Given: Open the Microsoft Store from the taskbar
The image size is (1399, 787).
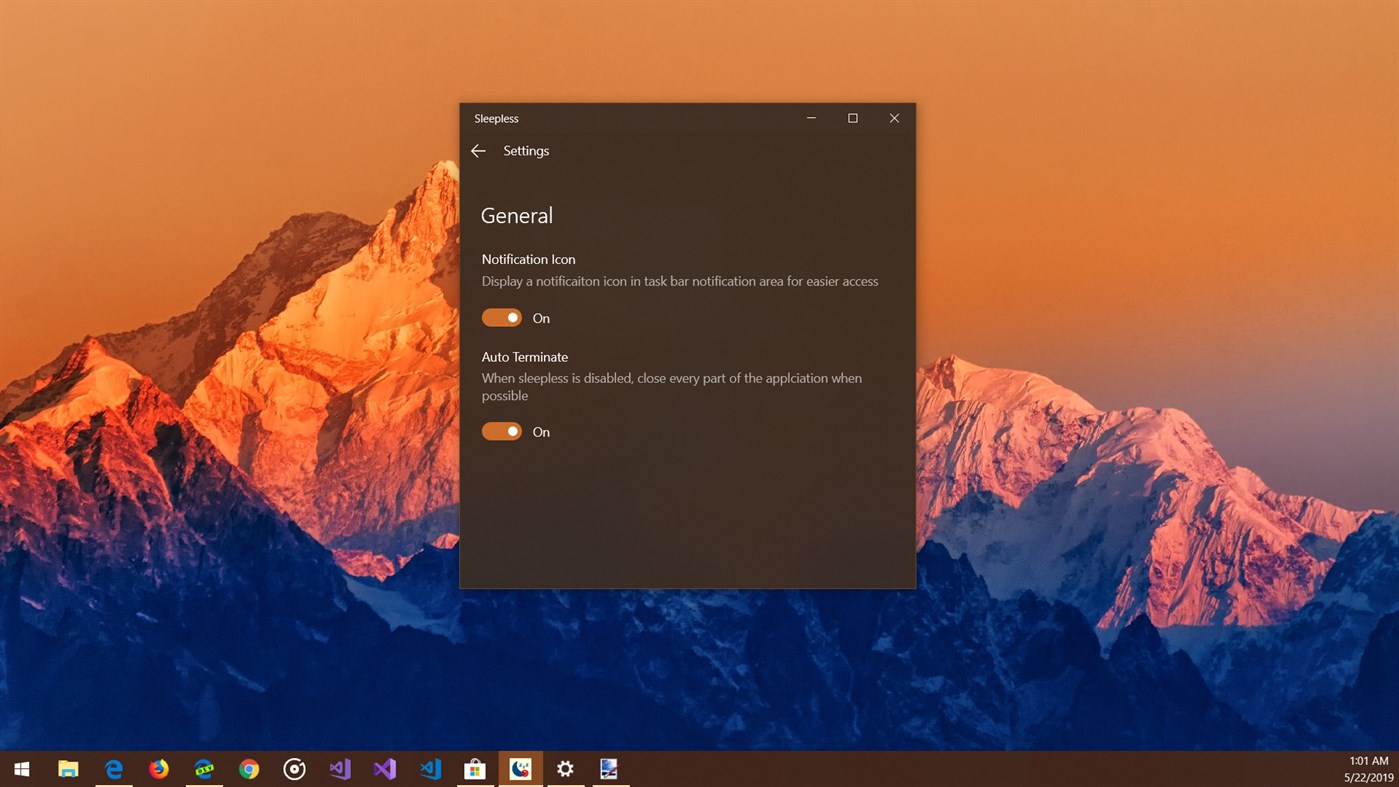Looking at the screenshot, I should [474, 768].
